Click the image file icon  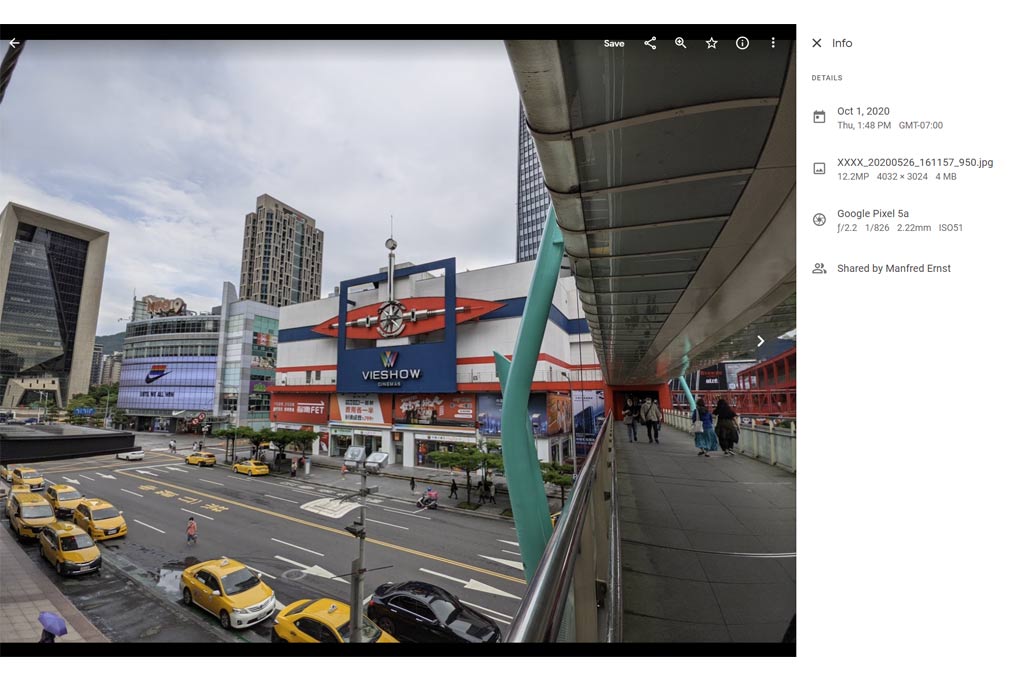819,169
